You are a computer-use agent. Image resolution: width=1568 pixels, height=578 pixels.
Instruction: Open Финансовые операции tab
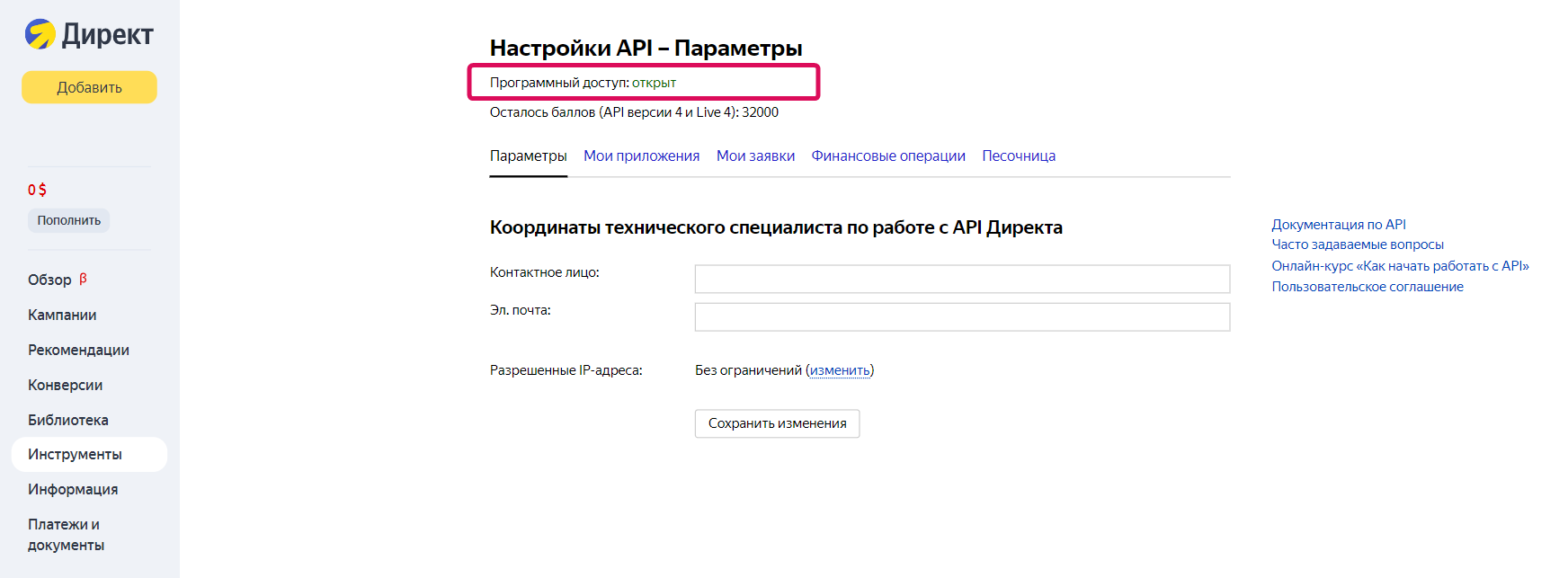[887, 156]
